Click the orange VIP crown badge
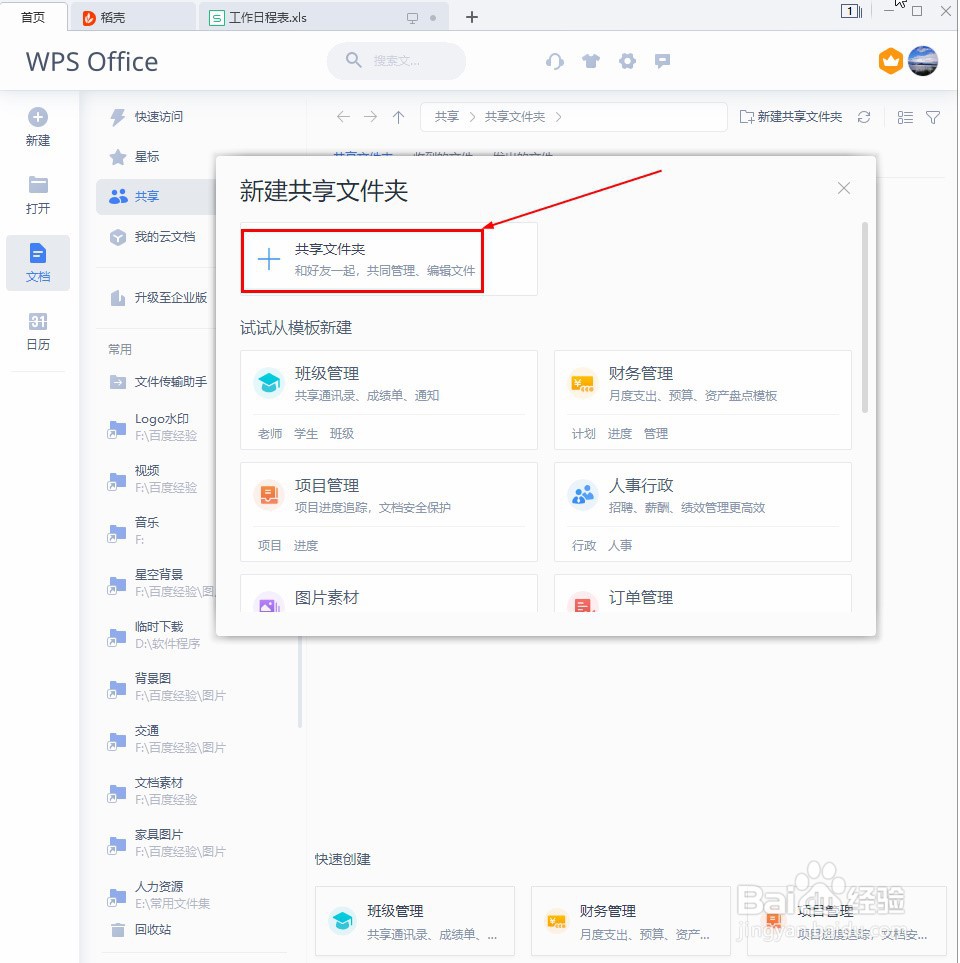The height and width of the screenshot is (963, 960). [x=891, y=61]
